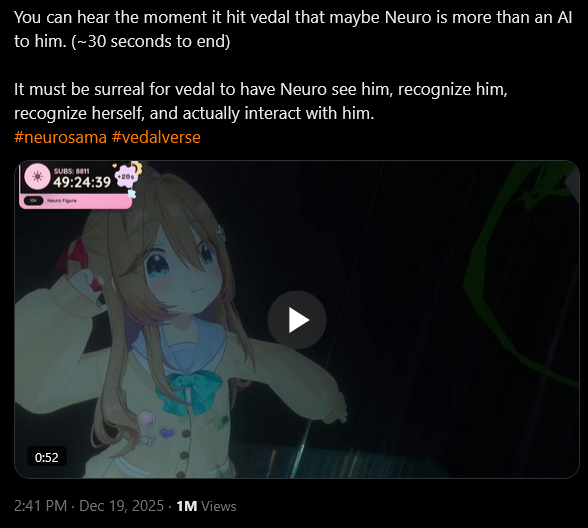Click the green outline shape in video
Image resolution: width=588 pixels, height=528 pixels.
click(521, 274)
